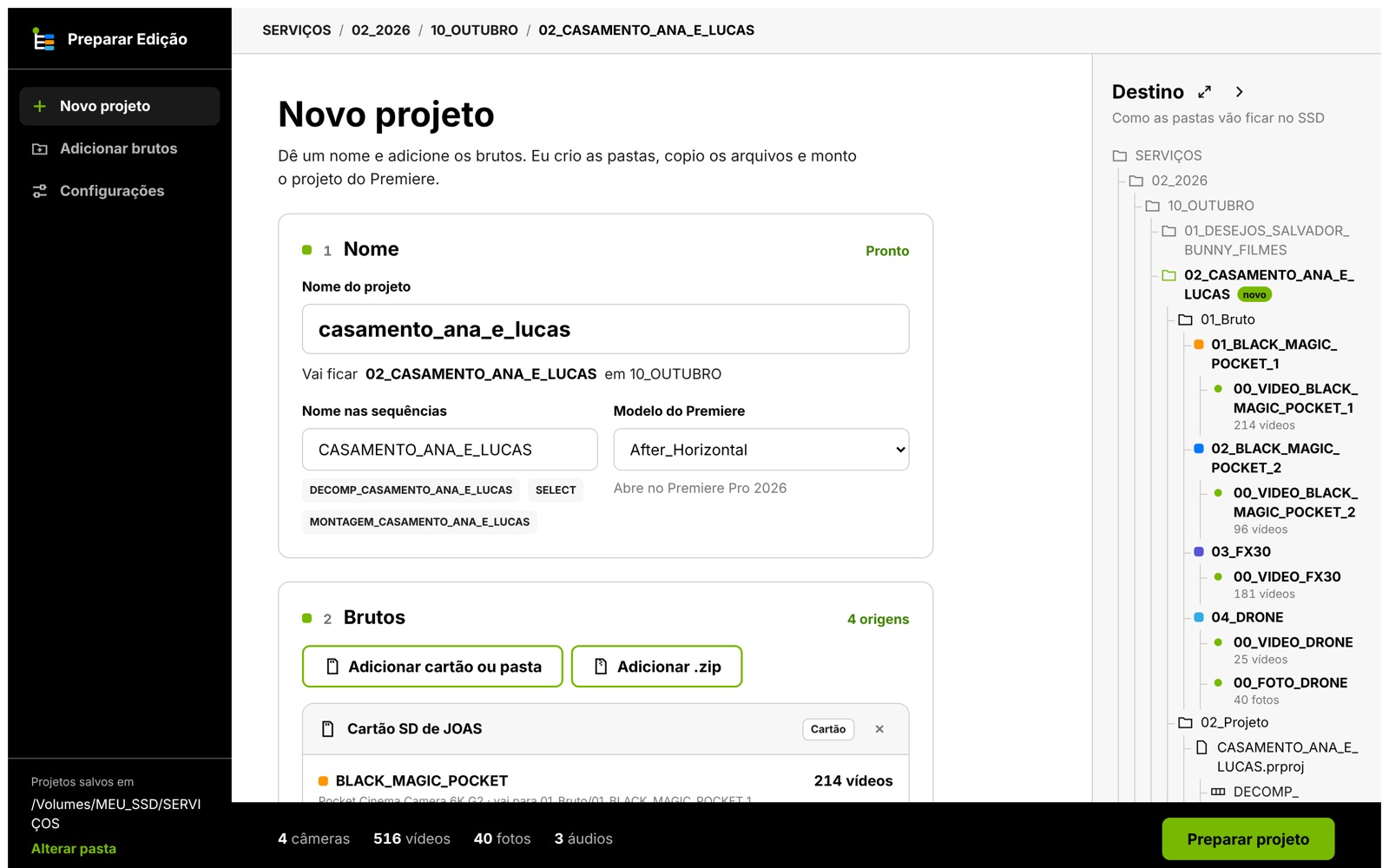Click the plus icon beside Novo projeto
1389x868 pixels.
click(40, 106)
